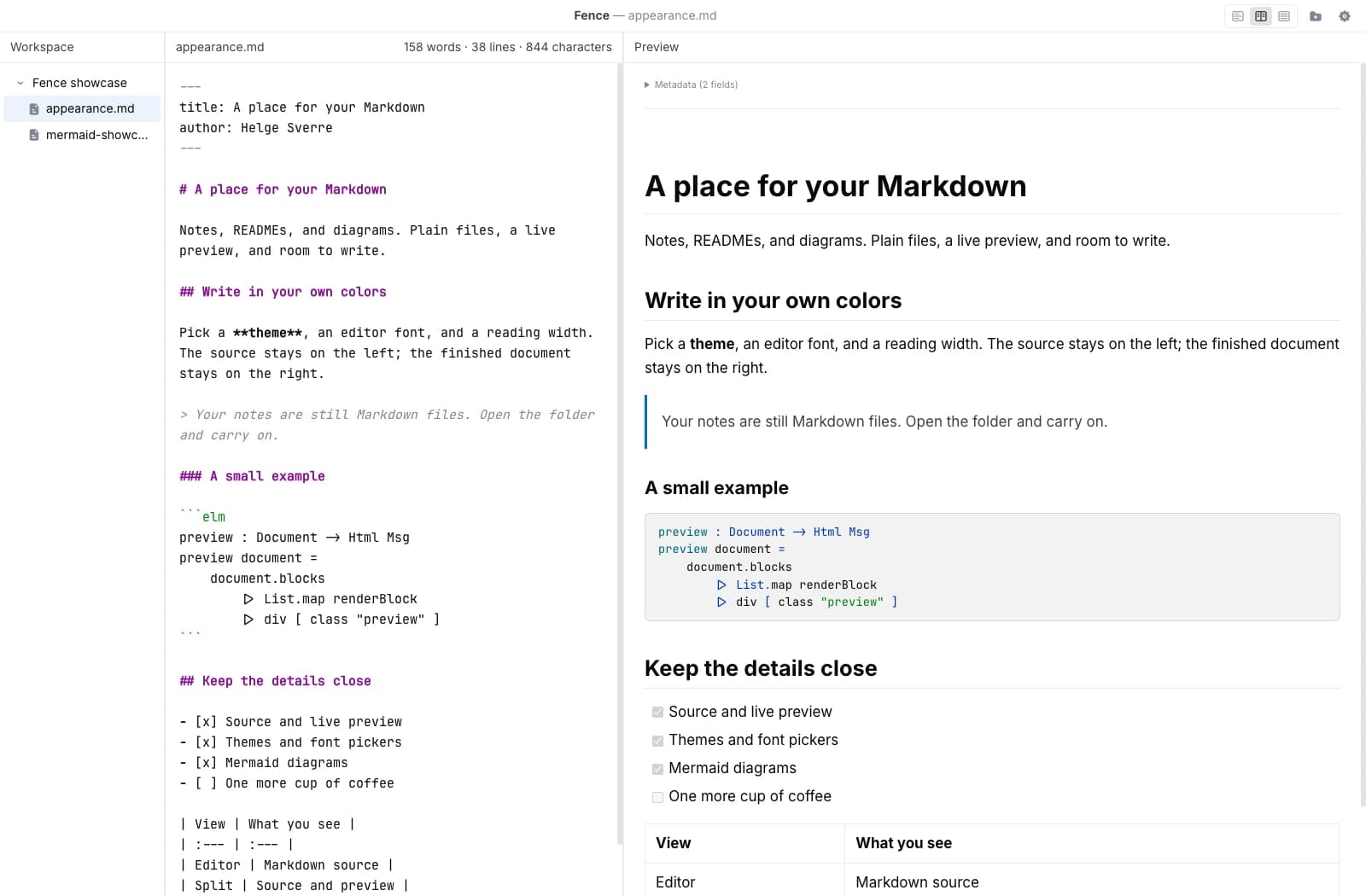
Task: Click the Preview panel header
Action: 657,47
